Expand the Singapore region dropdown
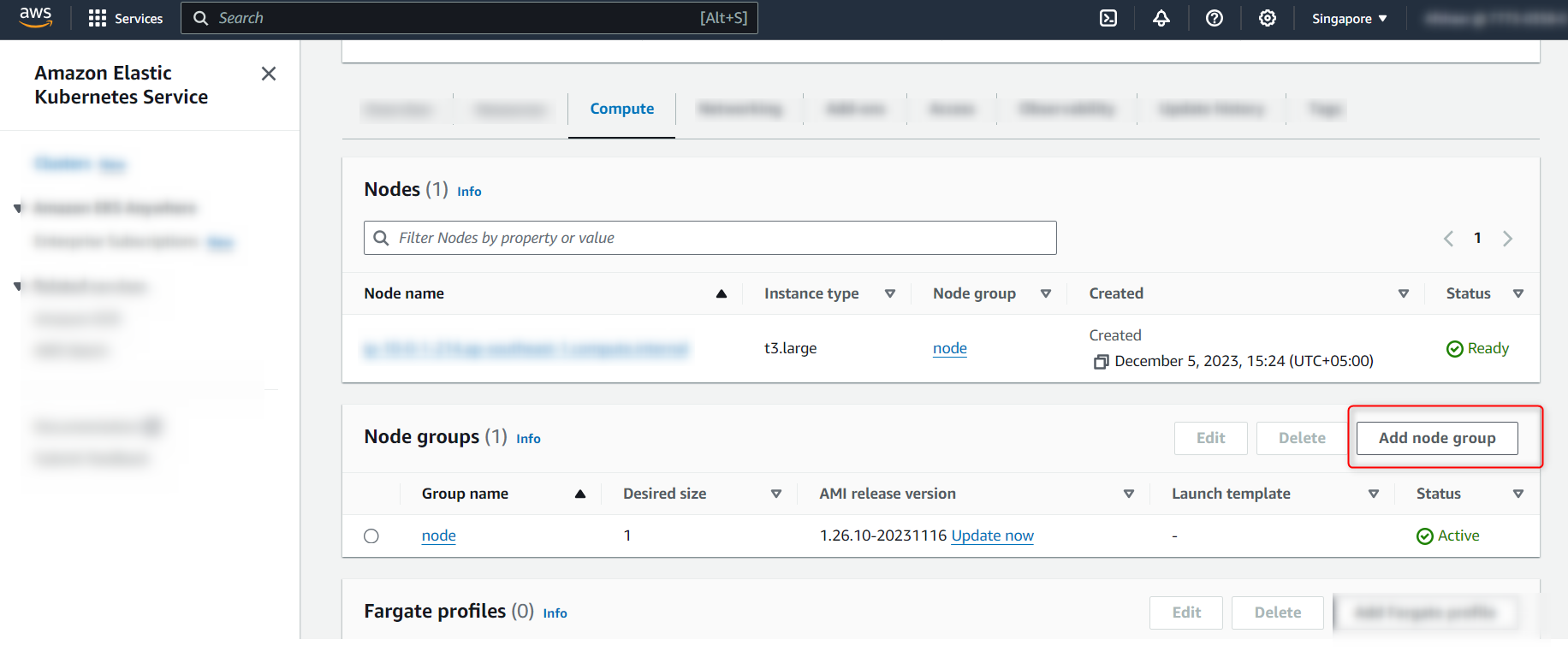 click(x=1350, y=18)
